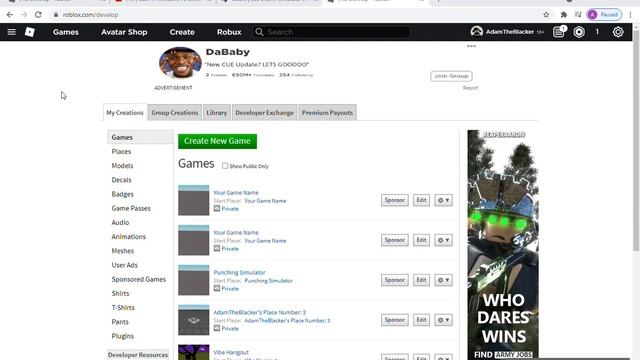The height and width of the screenshot is (360, 640).
Task: Open the notifications feed icon
Action: [x=559, y=32]
